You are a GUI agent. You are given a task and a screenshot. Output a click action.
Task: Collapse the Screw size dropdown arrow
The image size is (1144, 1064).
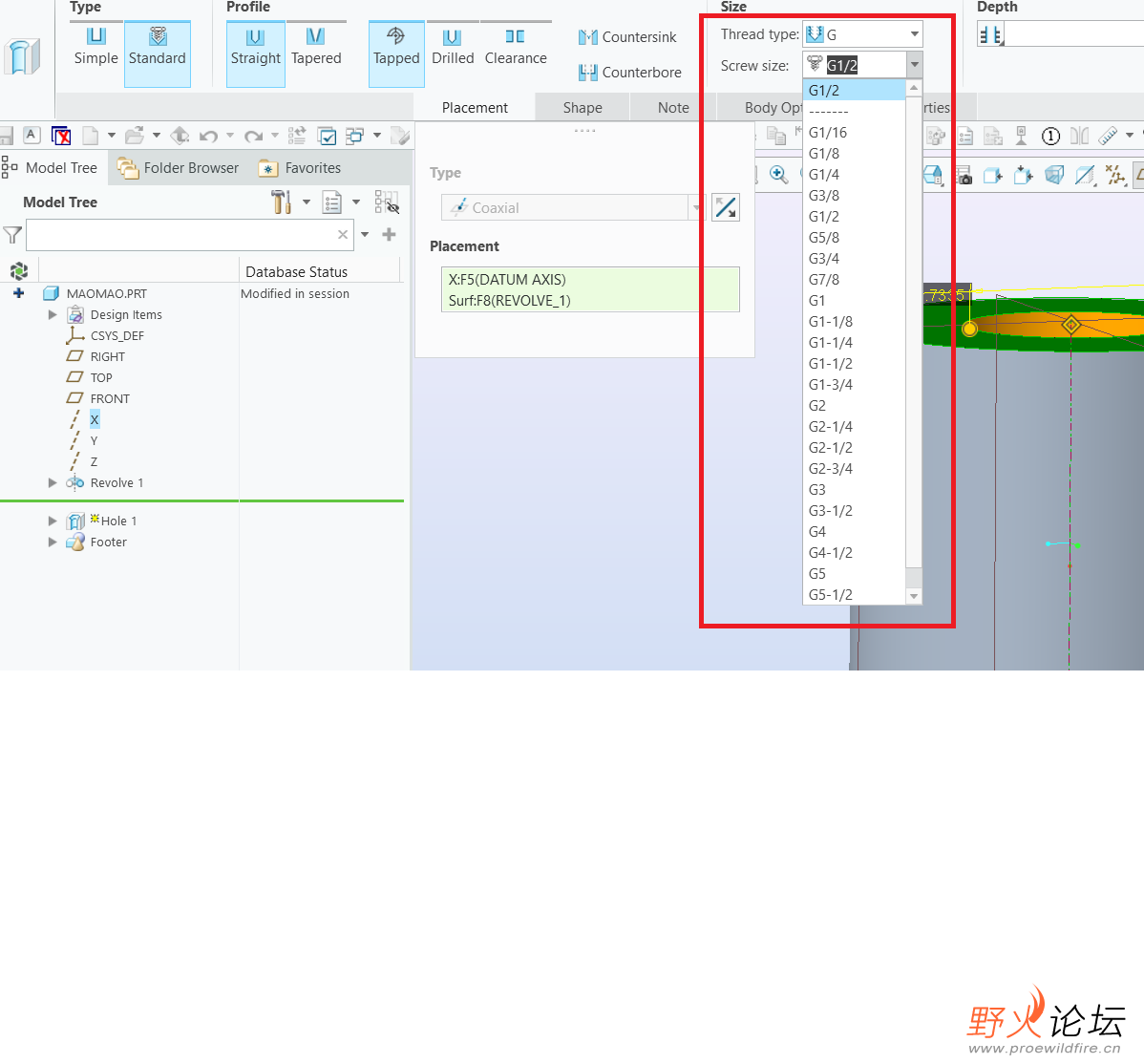point(914,65)
